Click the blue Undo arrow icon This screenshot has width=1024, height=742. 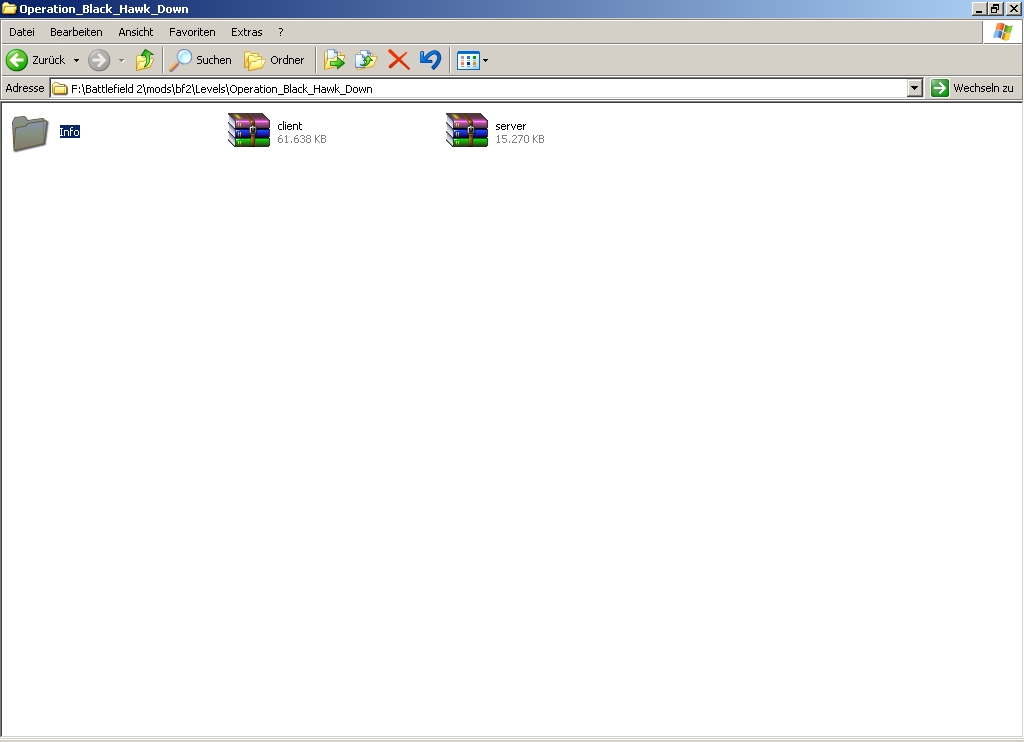(x=430, y=60)
